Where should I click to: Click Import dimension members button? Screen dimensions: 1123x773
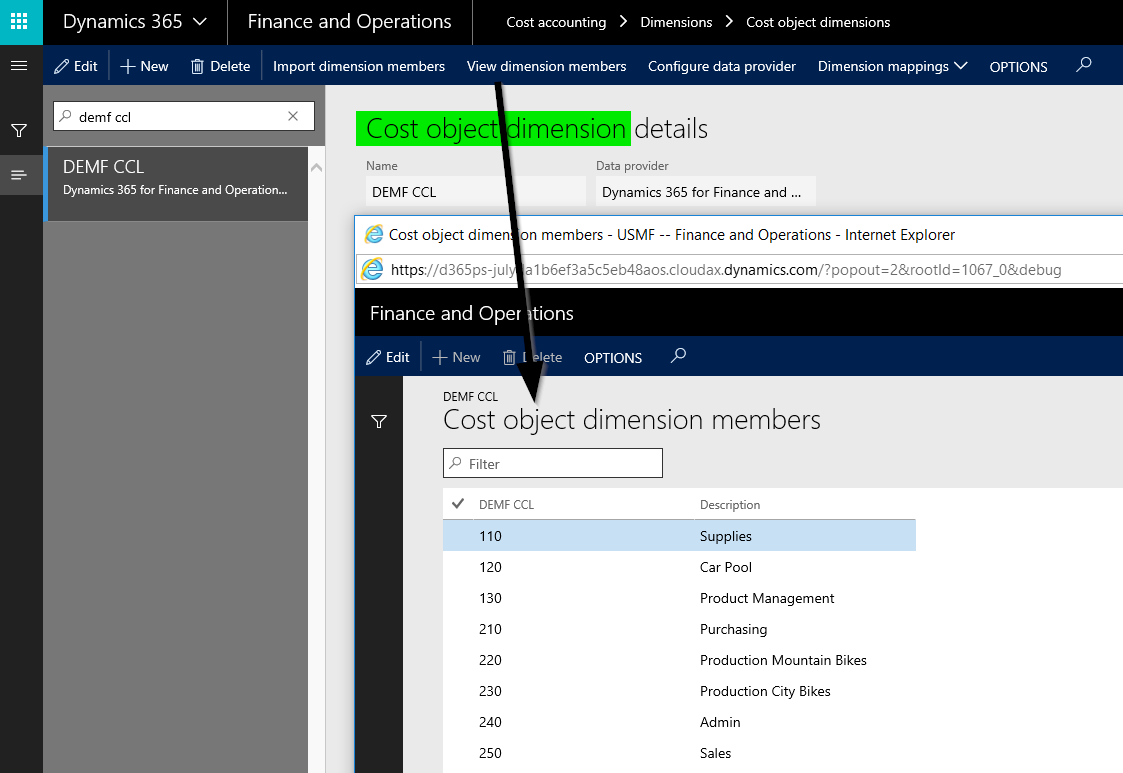tap(359, 66)
